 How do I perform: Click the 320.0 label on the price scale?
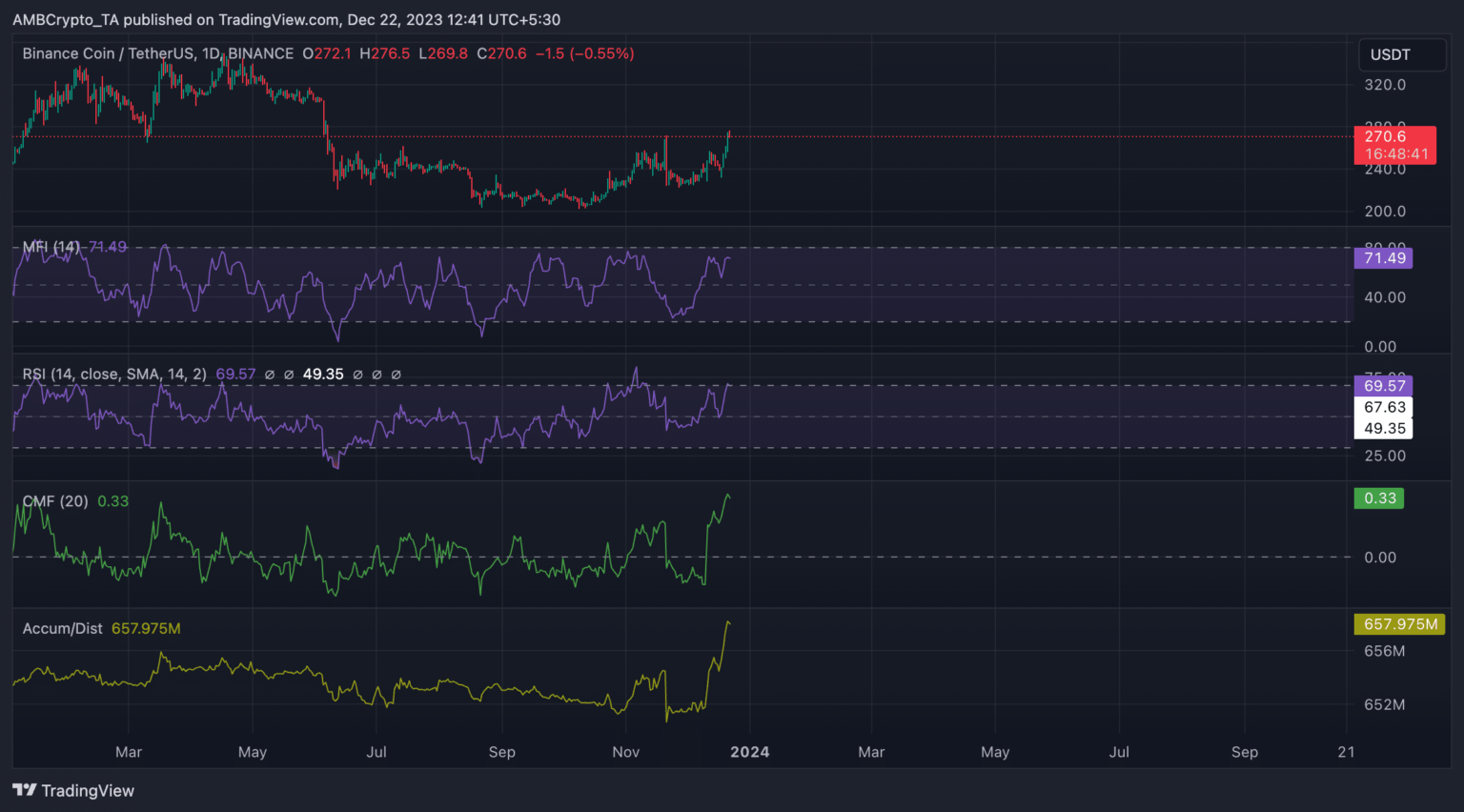1385,85
